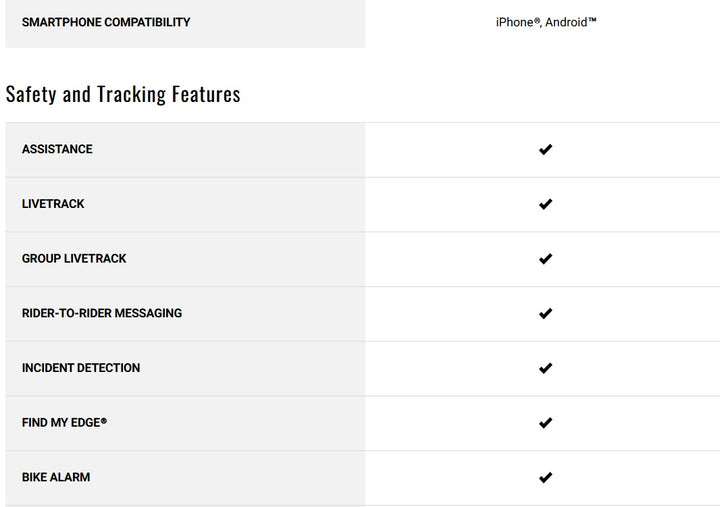Click the iPhone, Android compatibility text
Viewport: 720px width, 507px height.
(546, 22)
